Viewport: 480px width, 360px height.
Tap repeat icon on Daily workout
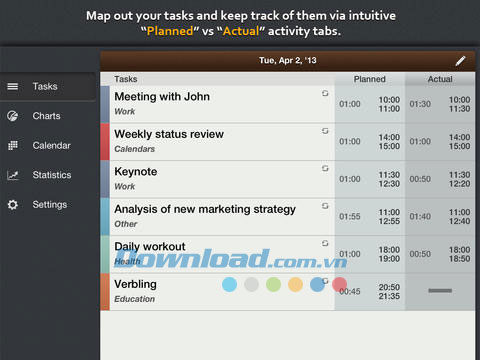(x=325, y=243)
